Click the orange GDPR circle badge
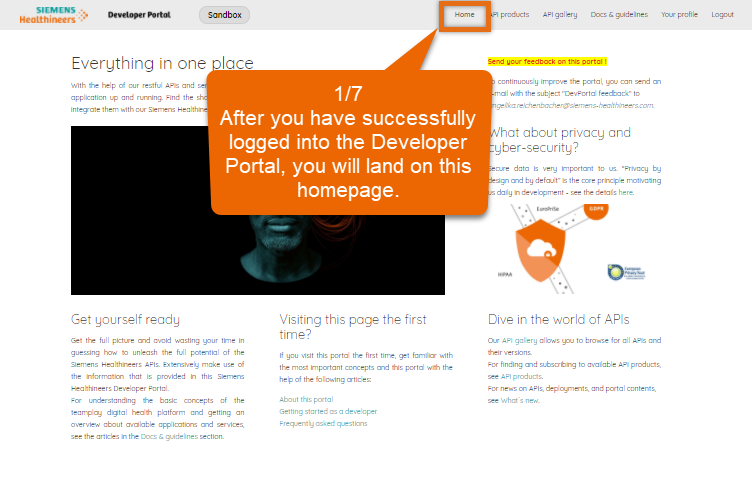752x484 pixels. click(x=596, y=212)
